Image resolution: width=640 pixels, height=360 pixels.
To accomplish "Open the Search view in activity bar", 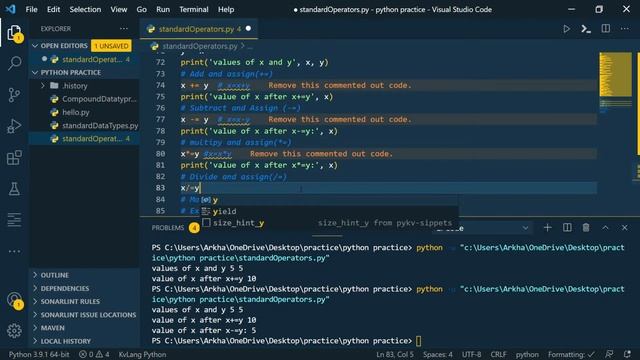I will click(14, 63).
